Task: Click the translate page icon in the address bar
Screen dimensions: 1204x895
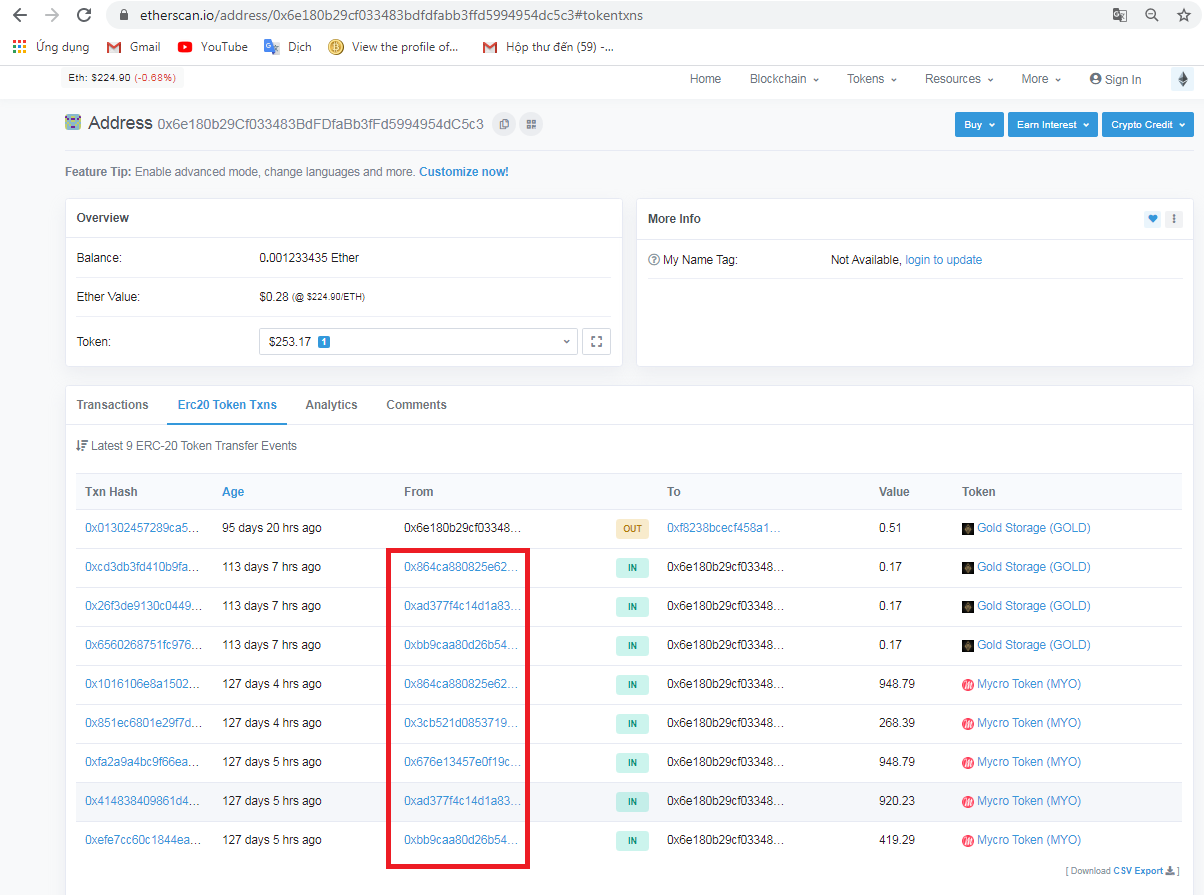Action: coord(1120,15)
